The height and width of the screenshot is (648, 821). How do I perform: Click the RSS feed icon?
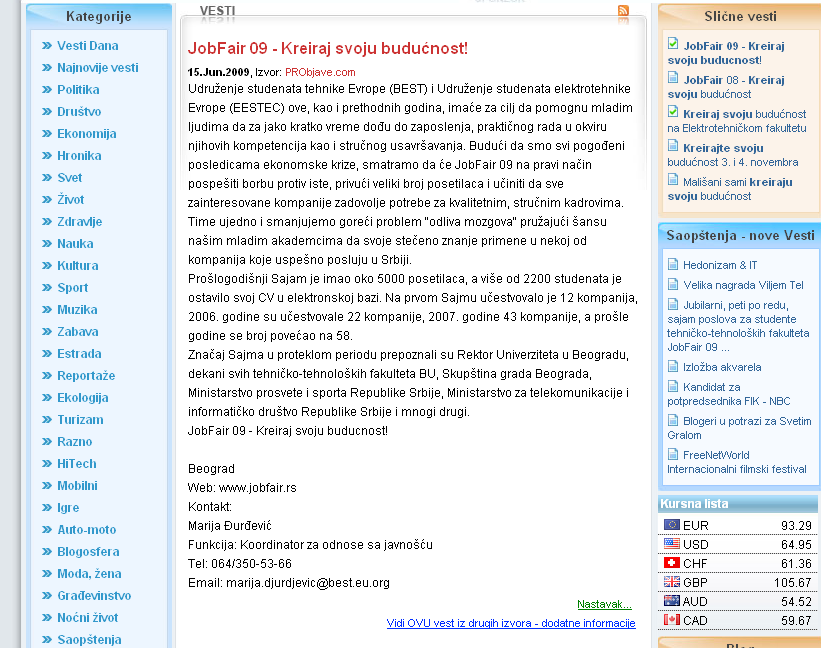(x=624, y=11)
